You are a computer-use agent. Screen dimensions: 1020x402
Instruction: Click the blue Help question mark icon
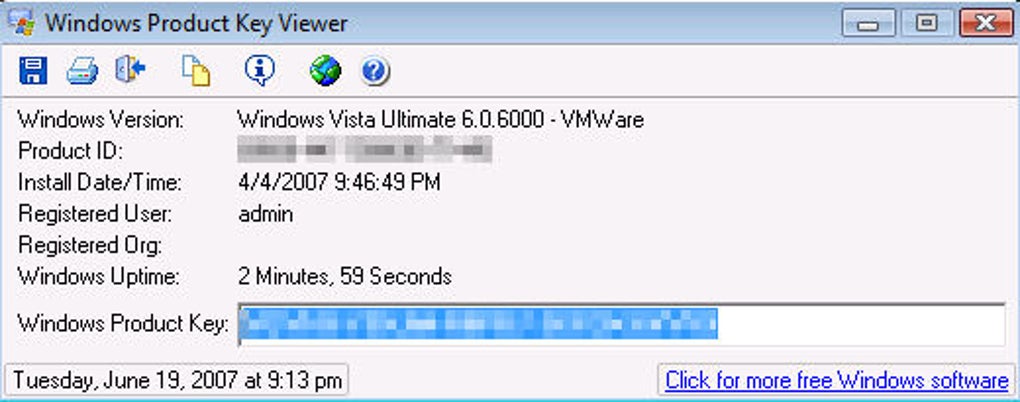[x=375, y=70]
